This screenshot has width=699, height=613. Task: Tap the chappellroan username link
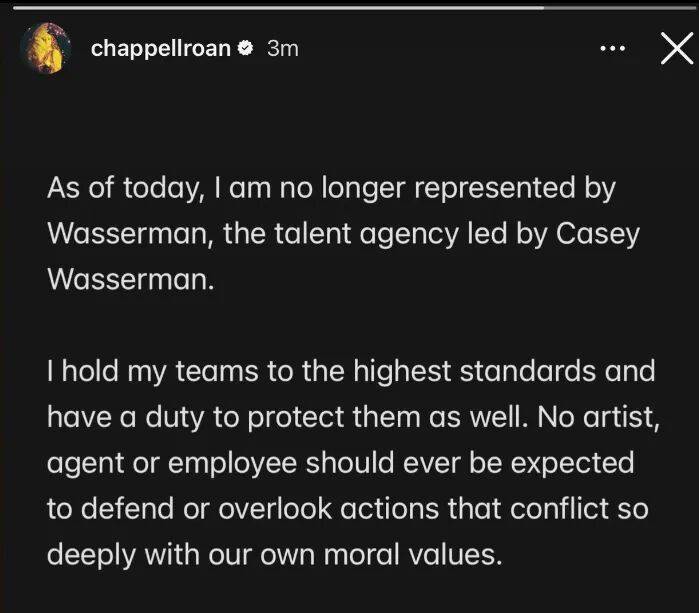click(x=161, y=48)
